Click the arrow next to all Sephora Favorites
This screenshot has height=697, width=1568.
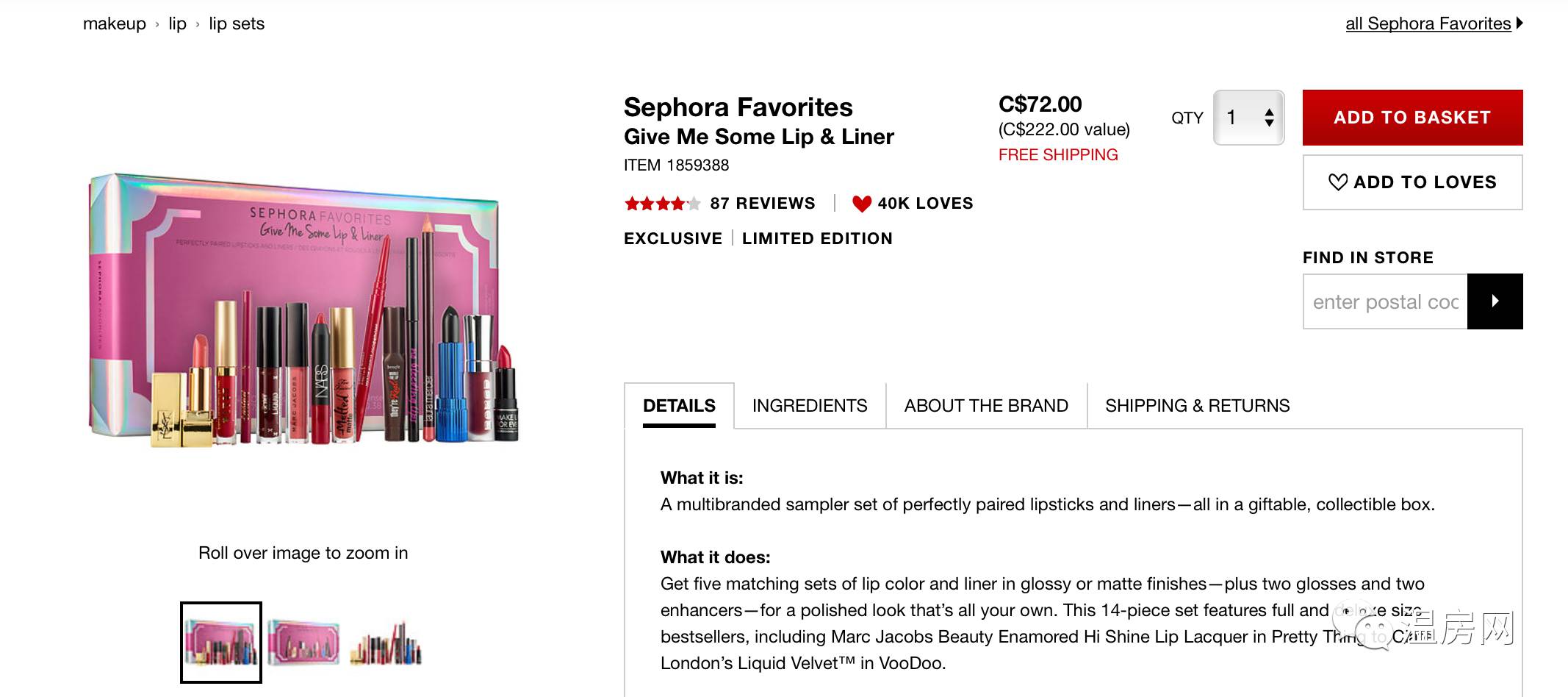coord(1519,24)
